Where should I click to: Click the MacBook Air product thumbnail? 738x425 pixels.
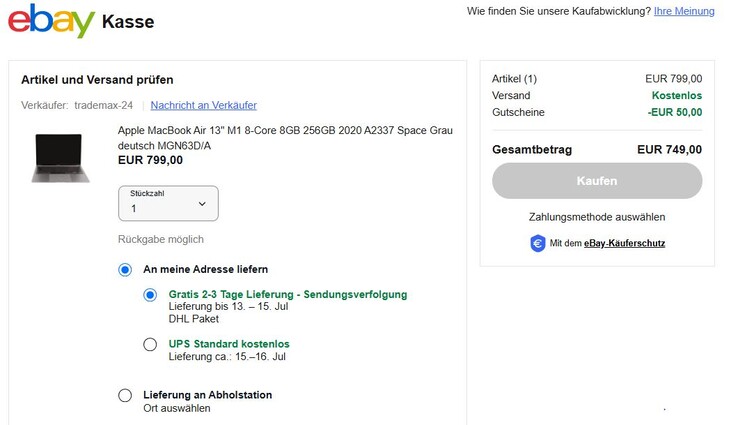tap(60, 157)
